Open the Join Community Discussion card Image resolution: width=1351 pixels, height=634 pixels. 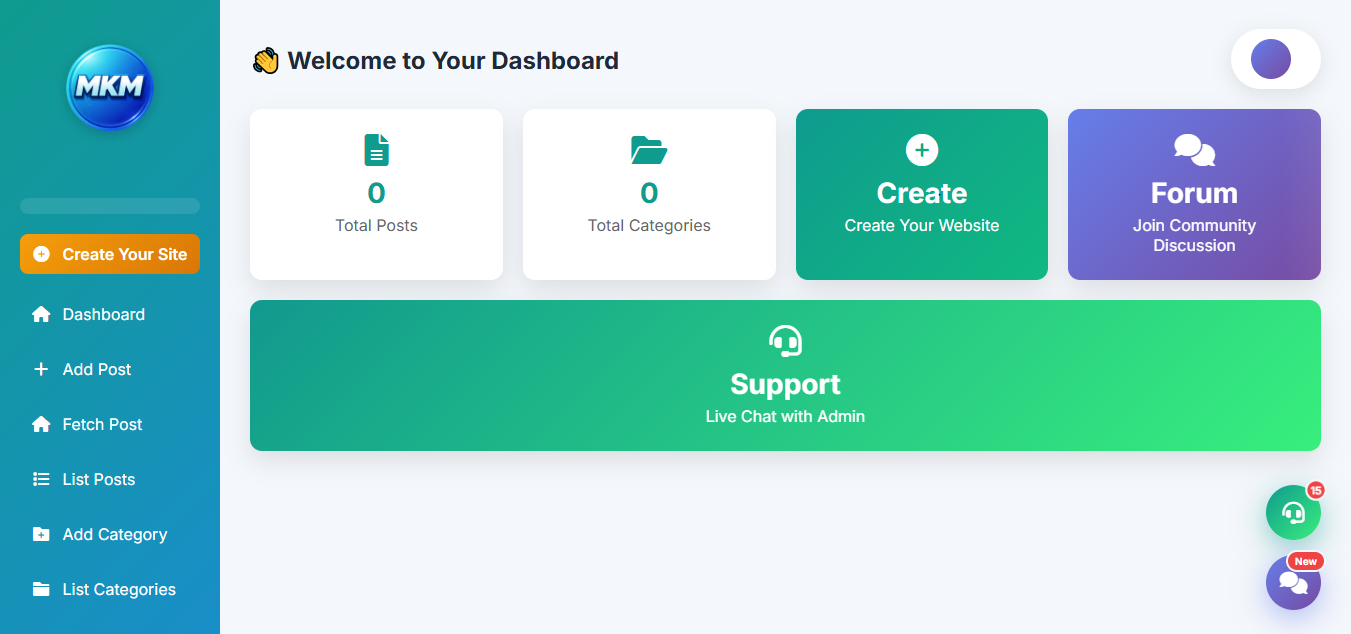tap(1194, 194)
